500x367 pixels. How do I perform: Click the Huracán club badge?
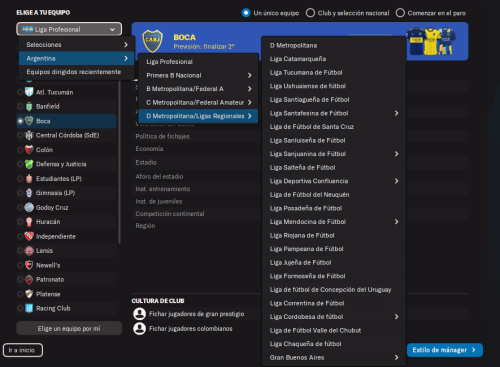pos(29,222)
